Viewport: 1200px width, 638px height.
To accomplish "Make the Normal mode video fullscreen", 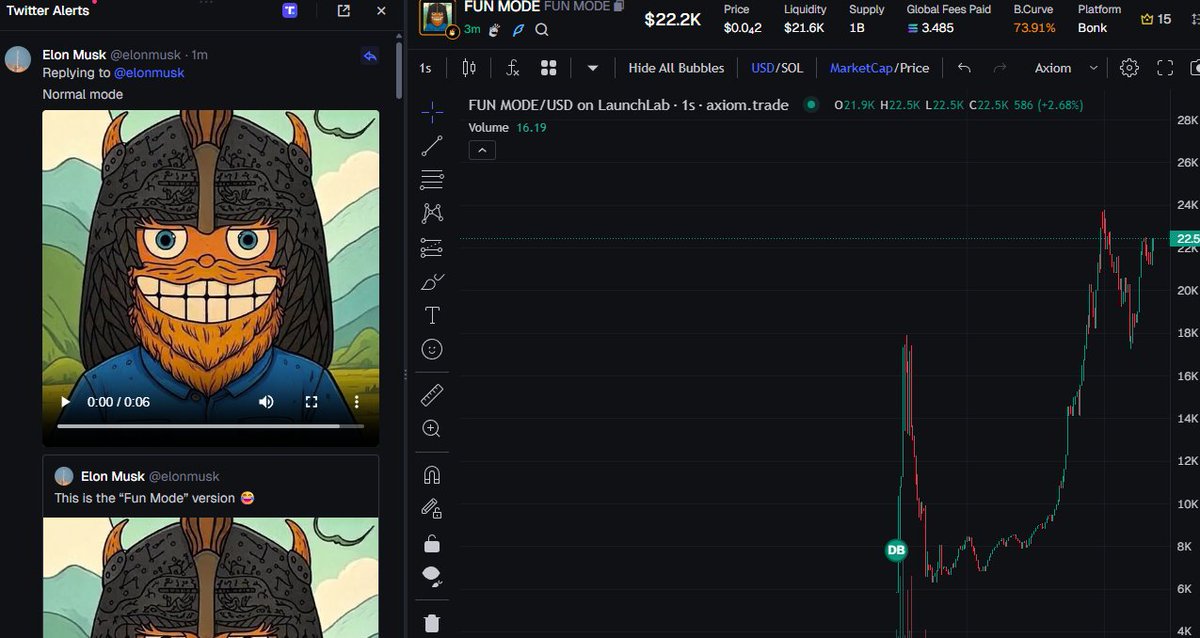I will [x=311, y=402].
